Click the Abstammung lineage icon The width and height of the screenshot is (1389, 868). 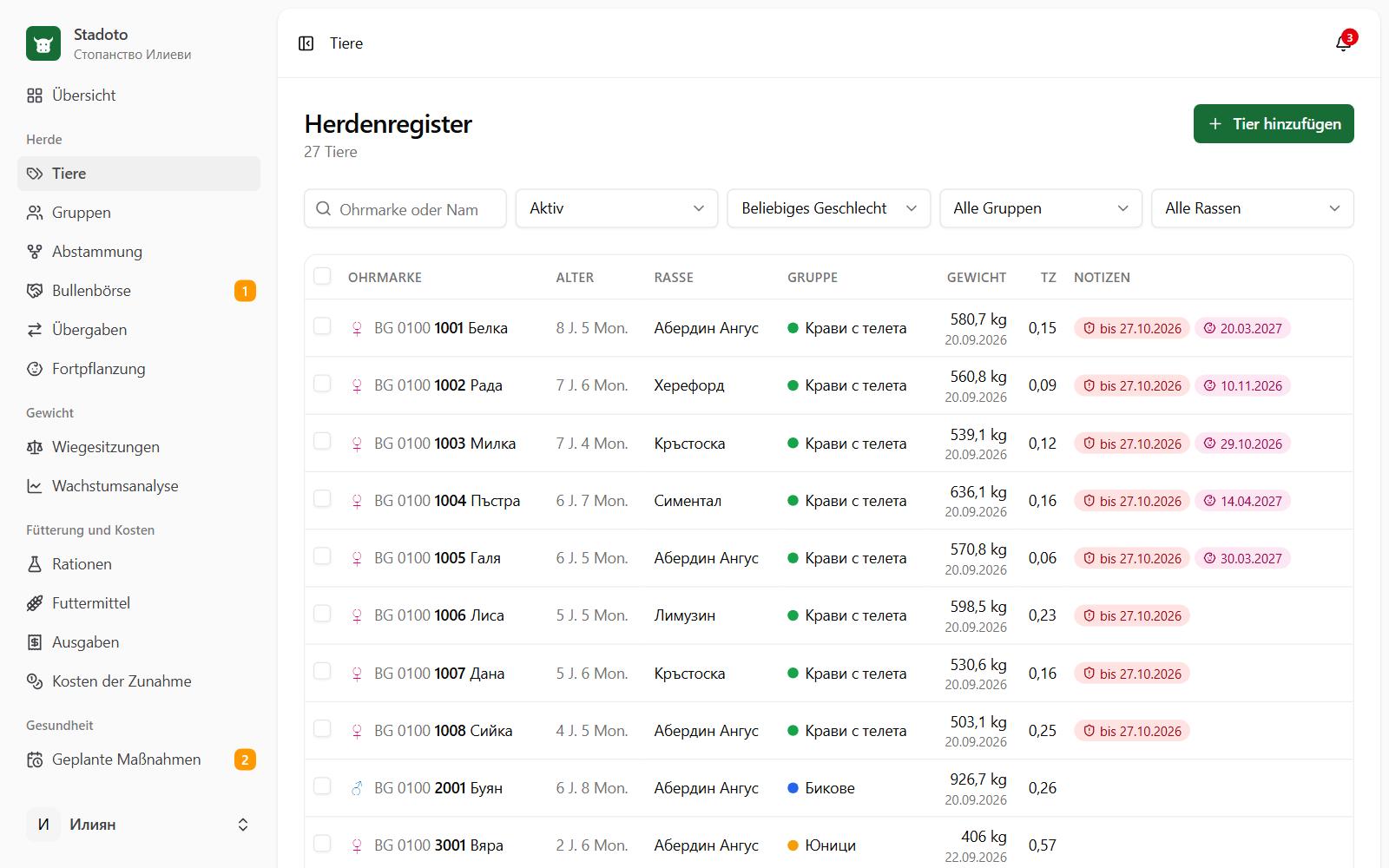(x=35, y=252)
